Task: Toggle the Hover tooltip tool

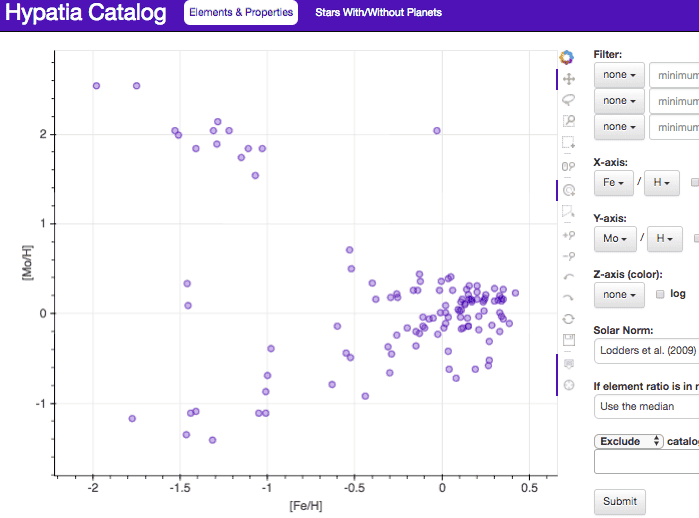Action: [569, 364]
